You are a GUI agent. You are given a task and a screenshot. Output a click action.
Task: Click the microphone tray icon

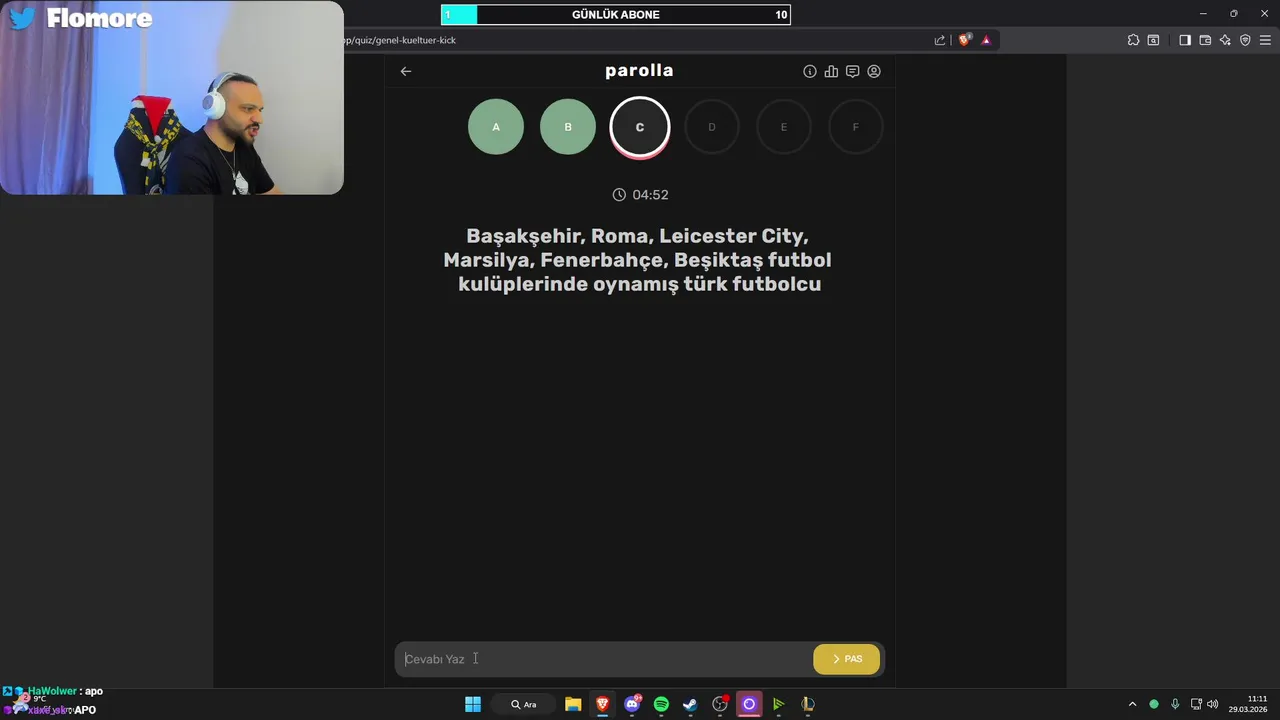coord(1175,704)
